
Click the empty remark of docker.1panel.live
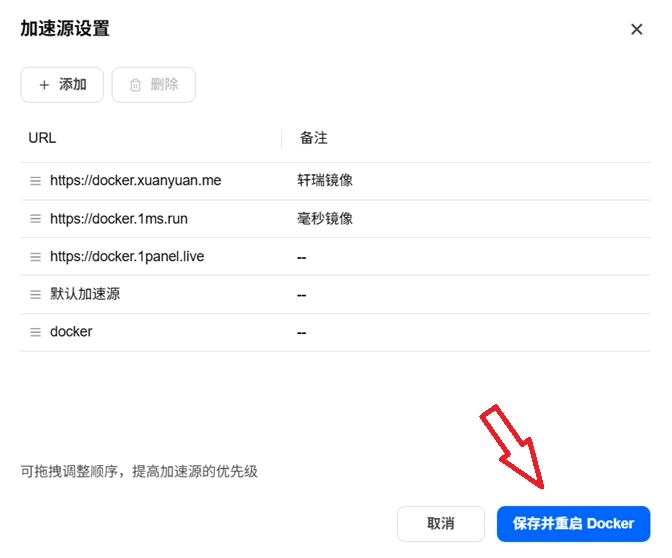[x=302, y=258]
